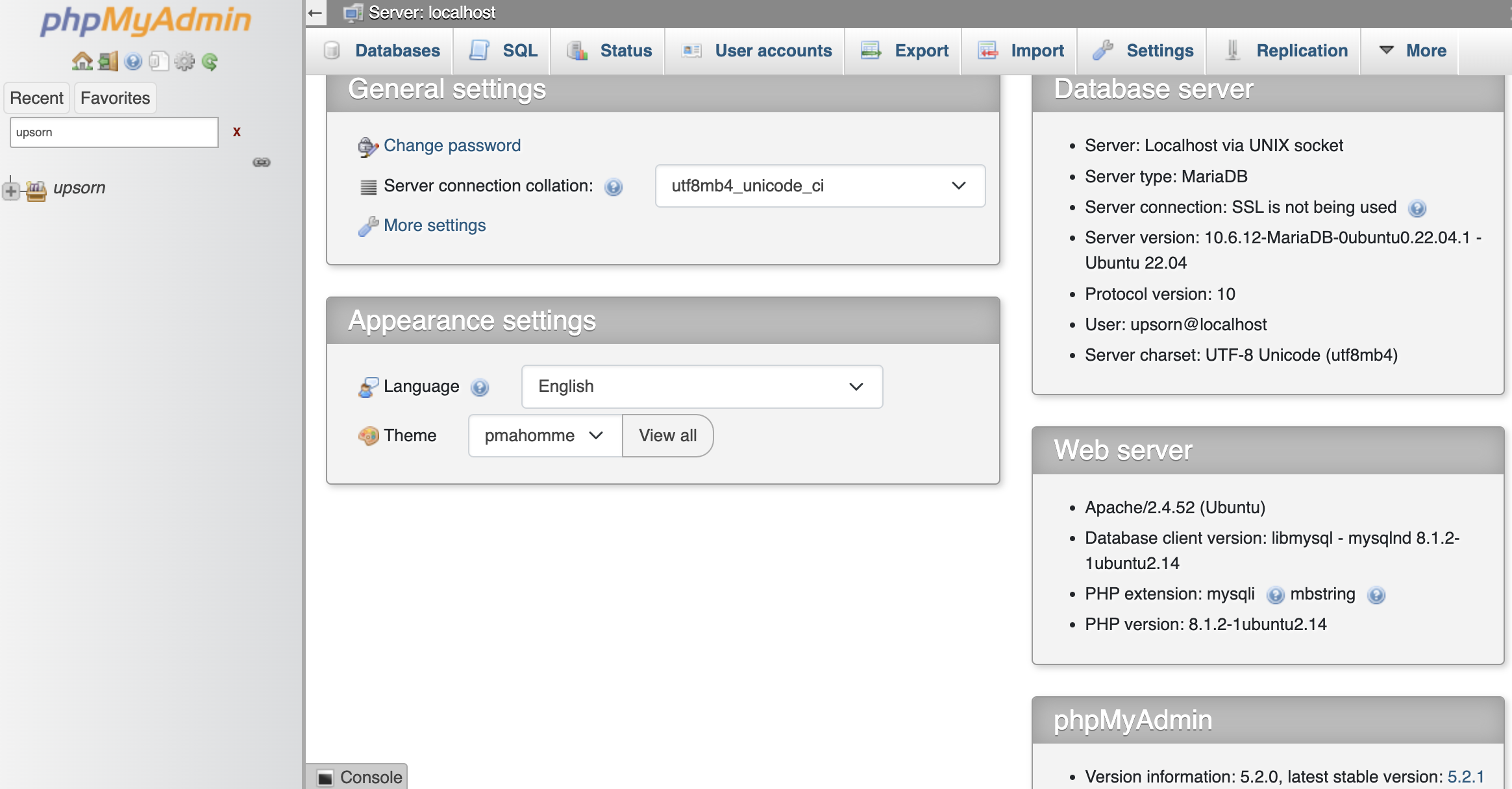The width and height of the screenshot is (1512, 789).
Task: Click the View all themes button
Action: 667,435
